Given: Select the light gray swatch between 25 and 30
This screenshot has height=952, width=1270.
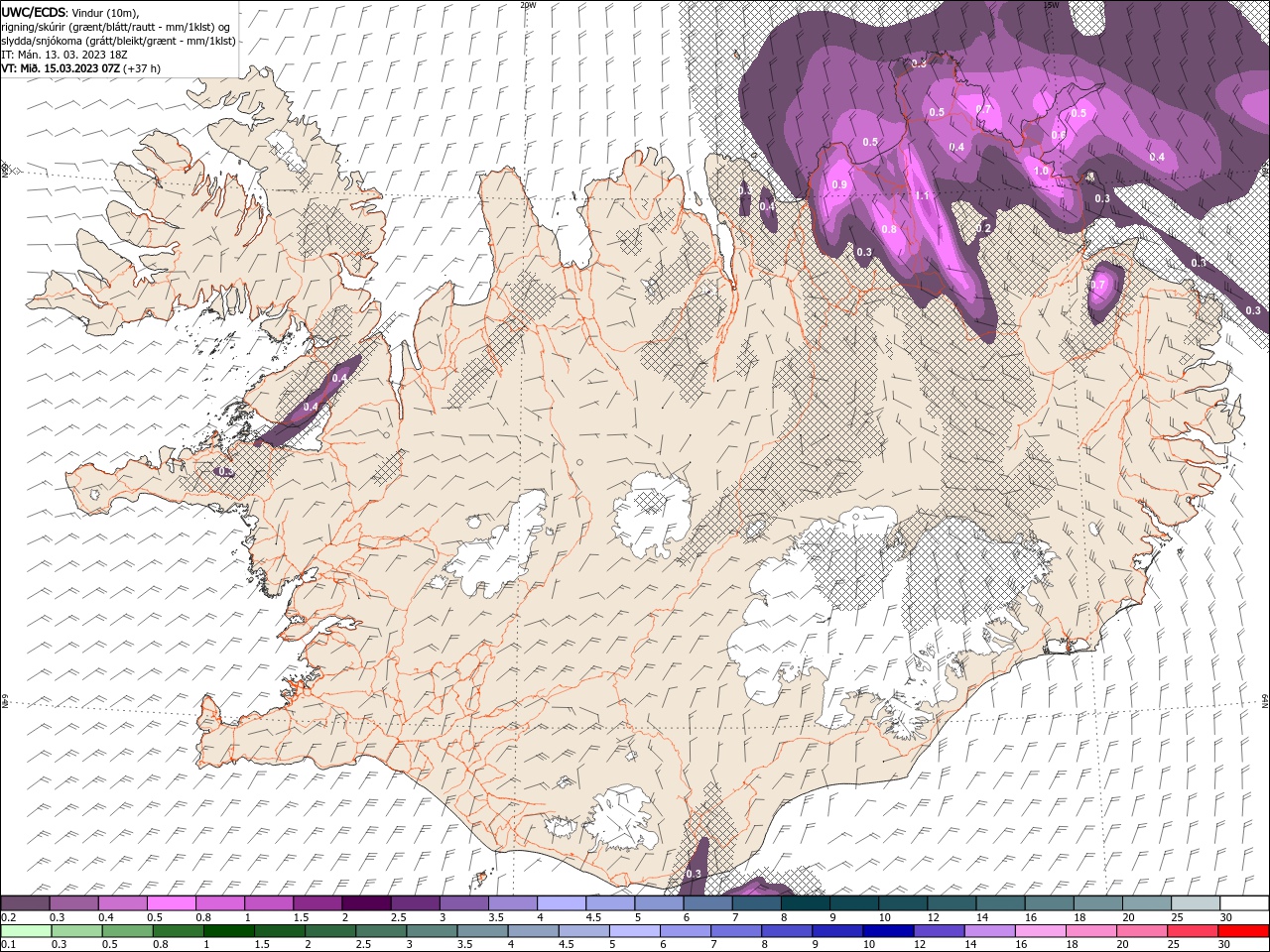Looking at the screenshot, I should [1195, 902].
